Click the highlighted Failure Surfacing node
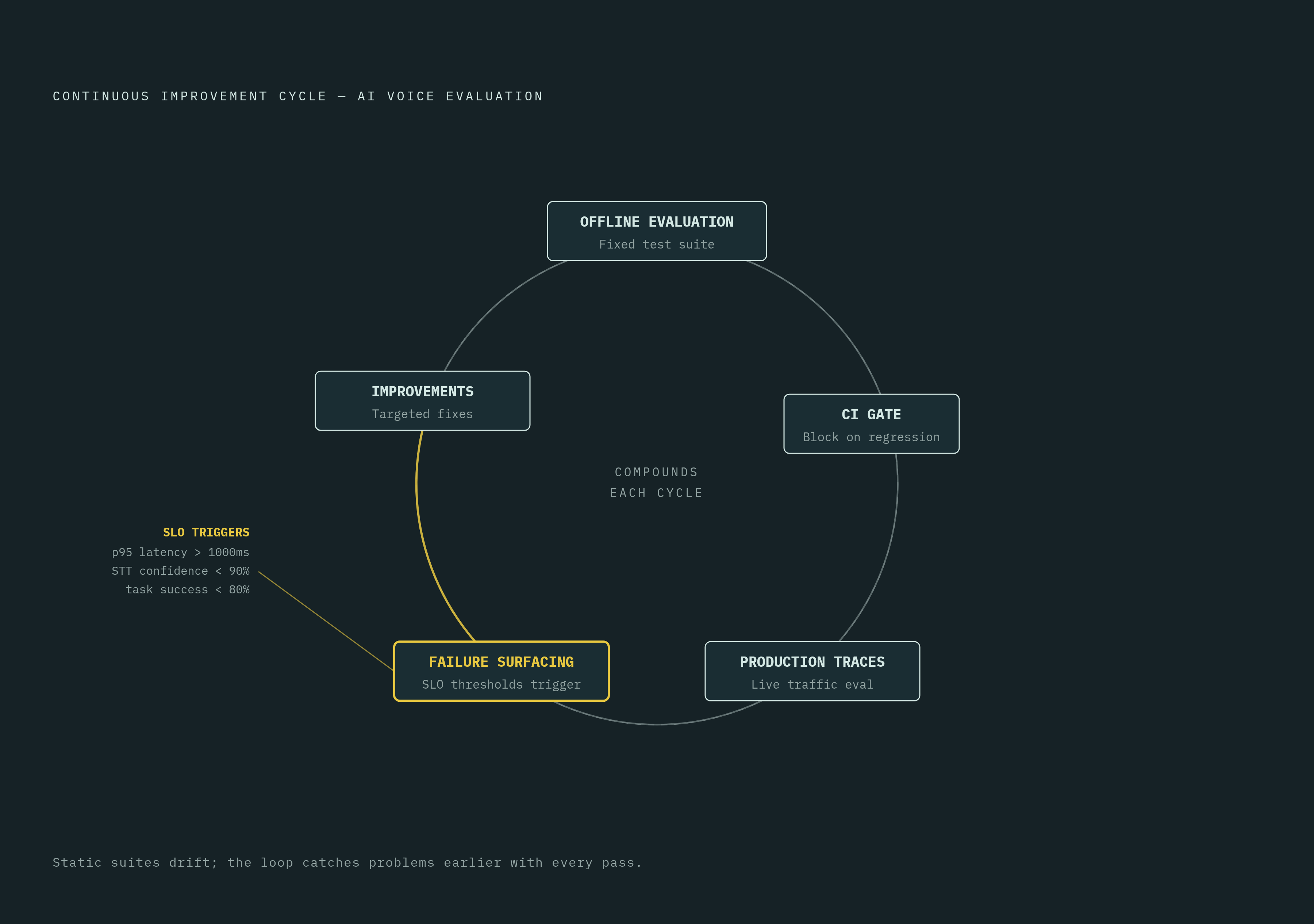 click(x=502, y=671)
